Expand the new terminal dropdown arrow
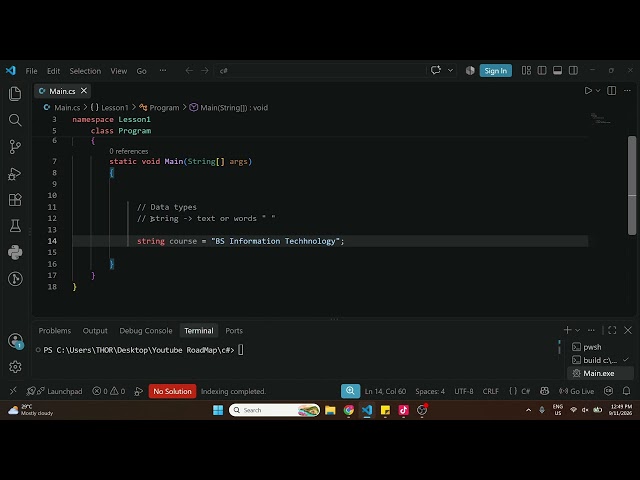640x480 pixels. 577,330
